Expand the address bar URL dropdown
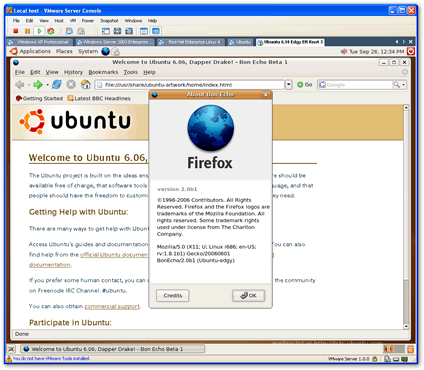Screen dimensions: 424x370 [289, 85]
